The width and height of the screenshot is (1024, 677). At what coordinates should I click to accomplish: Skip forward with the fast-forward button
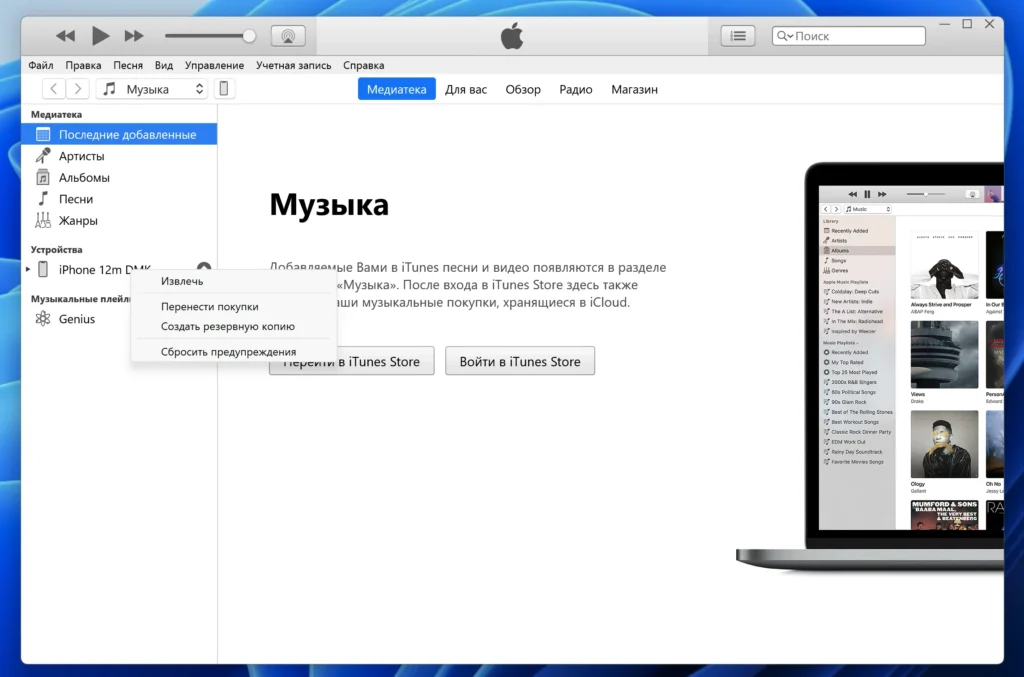[134, 36]
